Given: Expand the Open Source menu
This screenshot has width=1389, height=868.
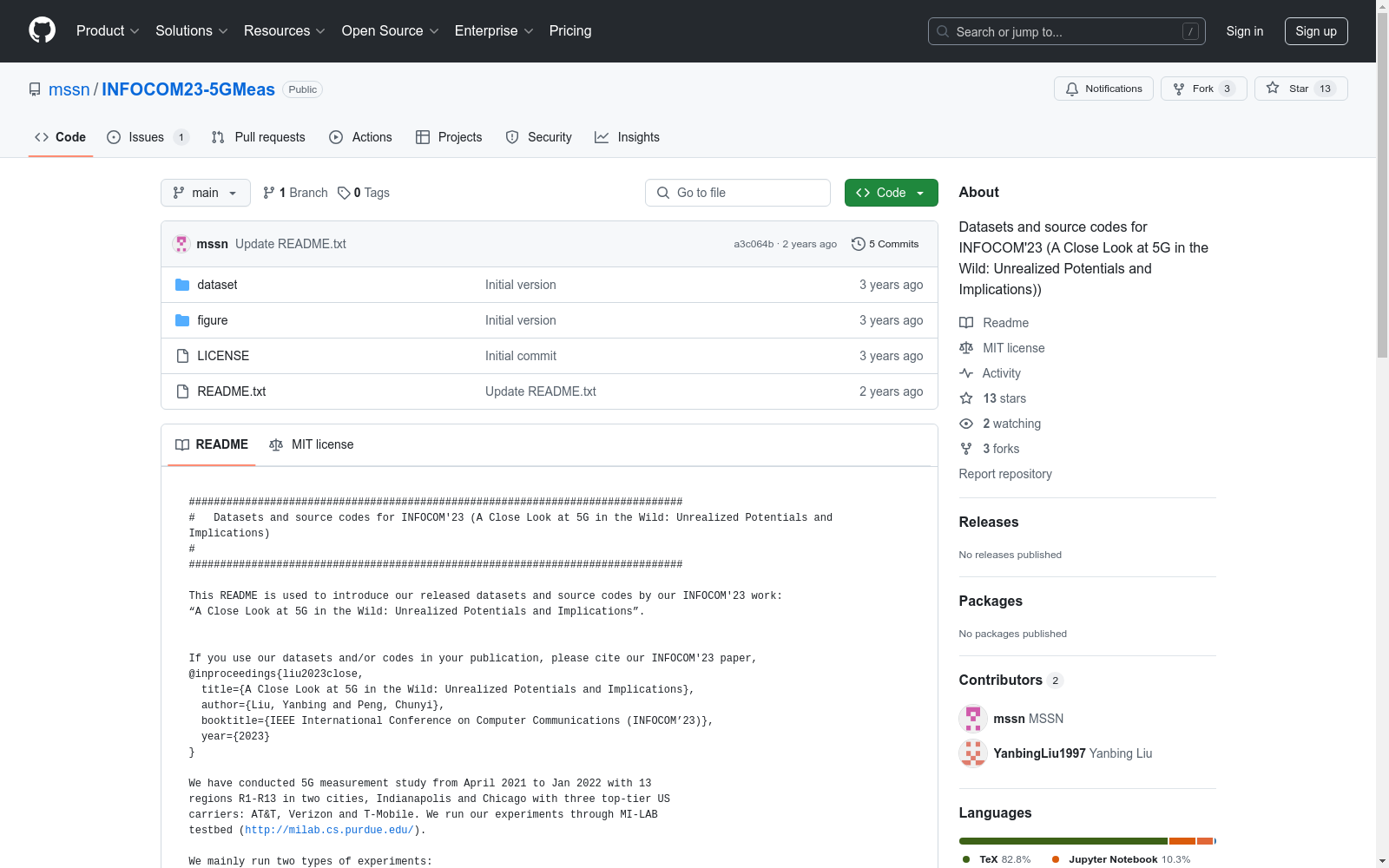Looking at the screenshot, I should [x=390, y=30].
